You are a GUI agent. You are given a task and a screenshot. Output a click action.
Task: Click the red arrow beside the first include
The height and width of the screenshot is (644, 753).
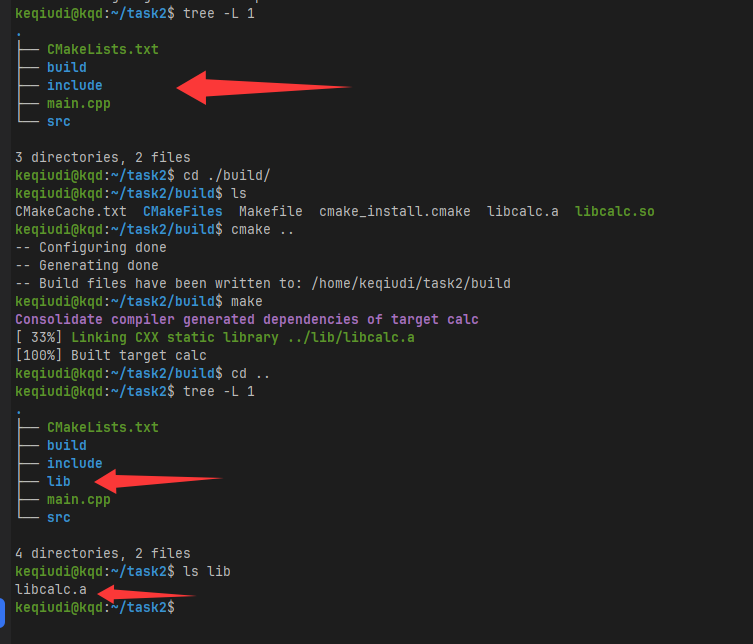pos(260,87)
